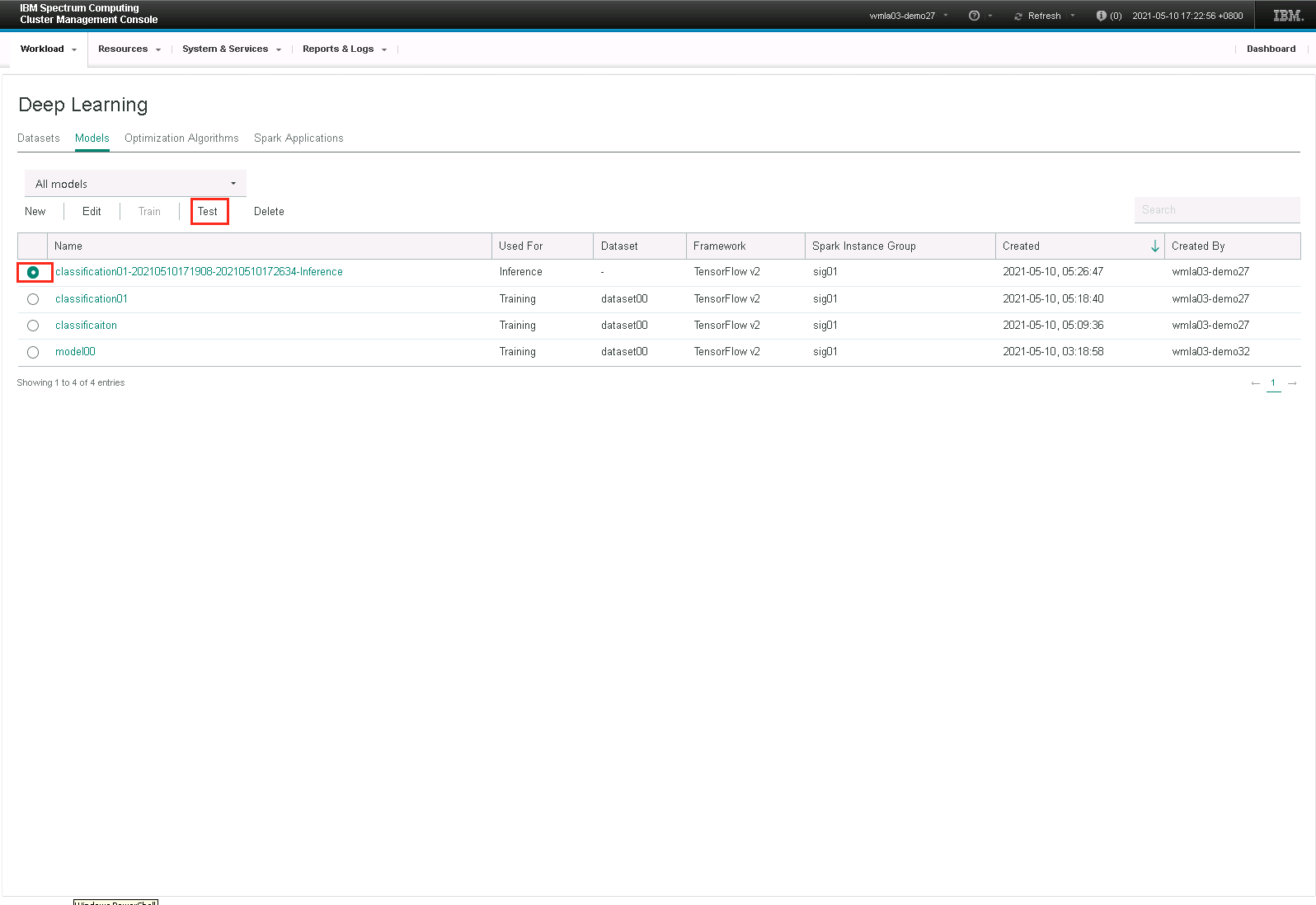Click the Refresh icon in header

click(1018, 16)
